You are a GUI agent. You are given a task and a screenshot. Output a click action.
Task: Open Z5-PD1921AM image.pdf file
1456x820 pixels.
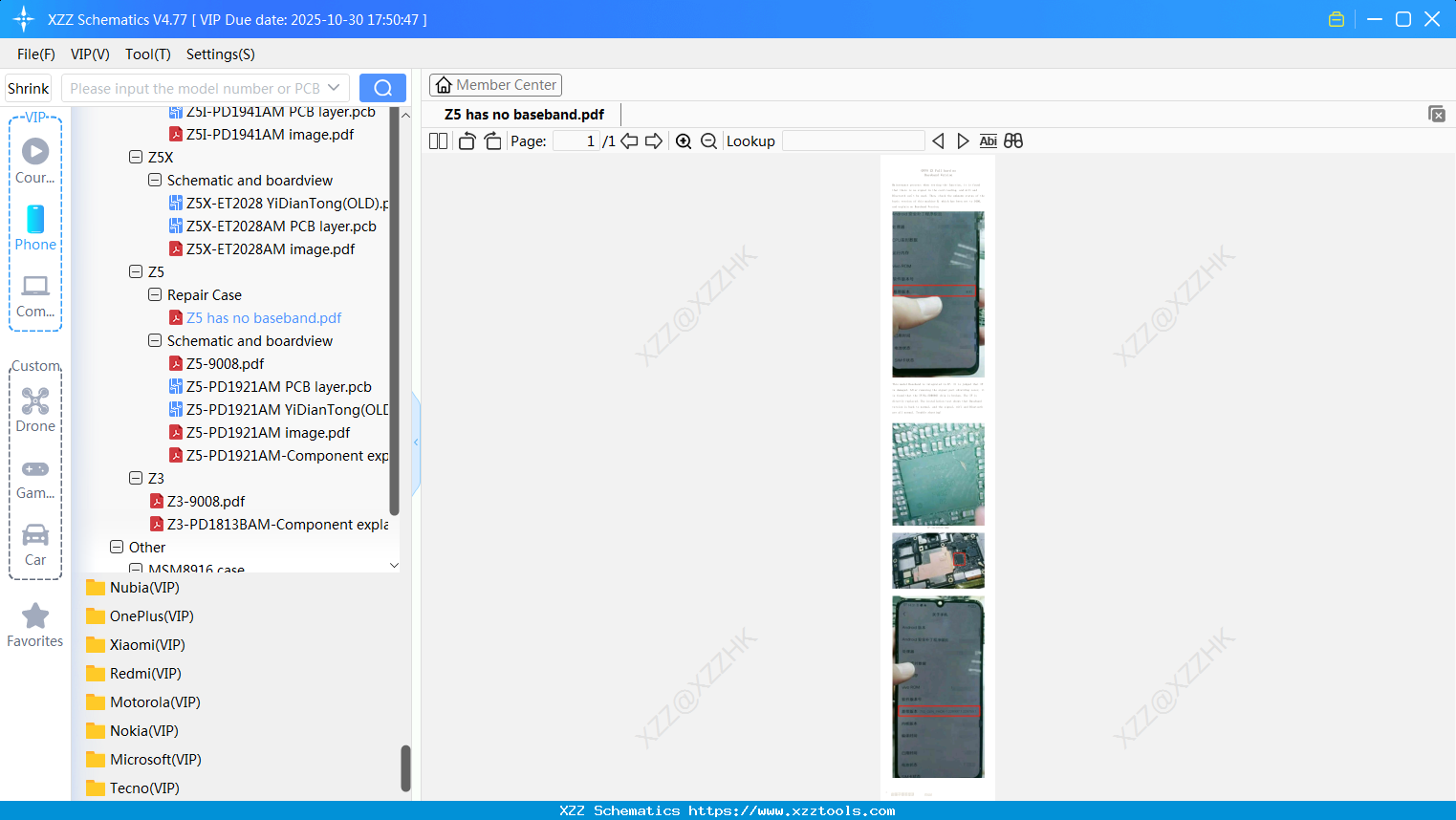pyautogui.click(x=268, y=433)
